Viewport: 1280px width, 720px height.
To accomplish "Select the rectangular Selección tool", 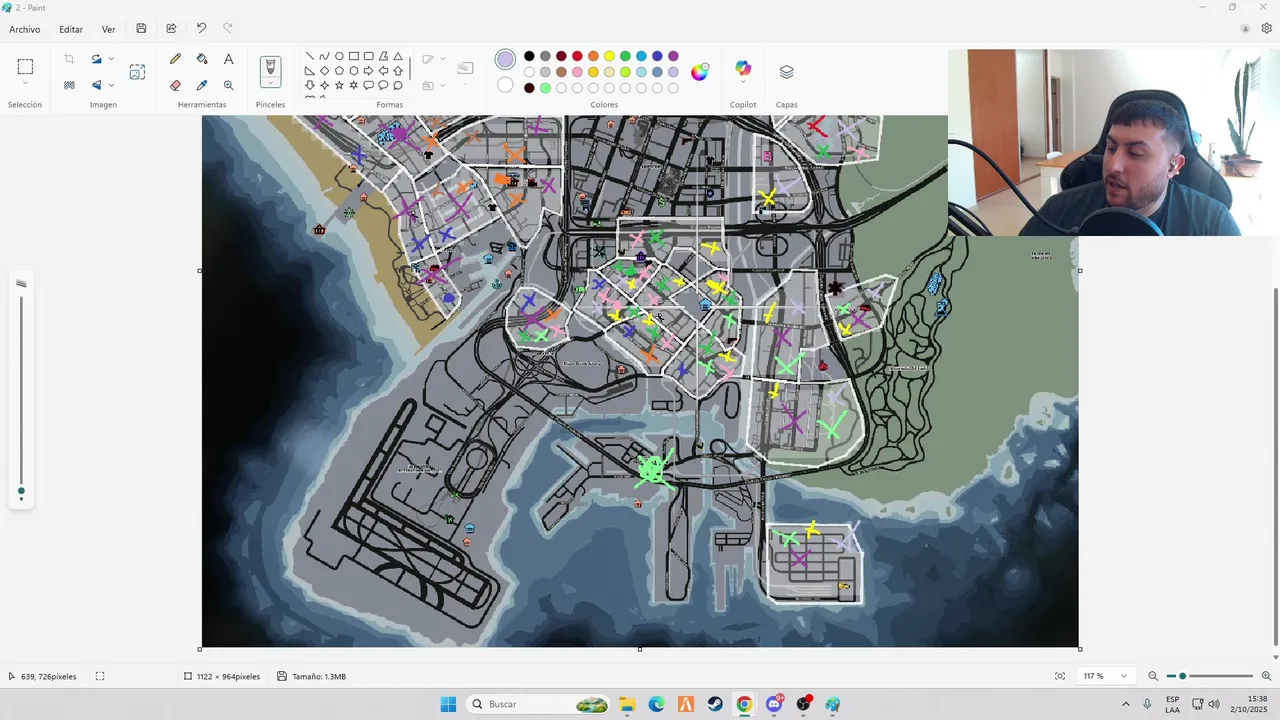I will tap(25, 67).
